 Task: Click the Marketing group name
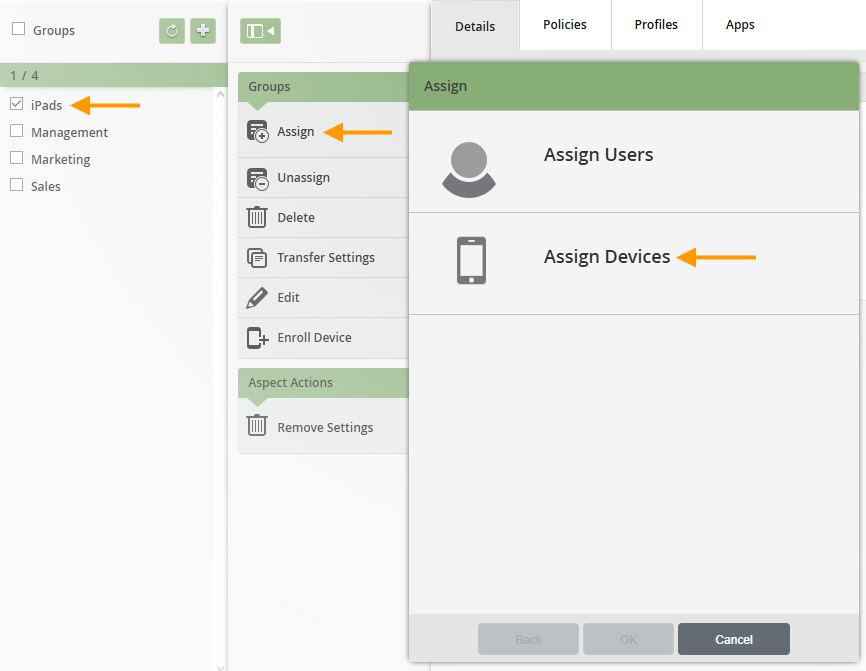point(61,160)
